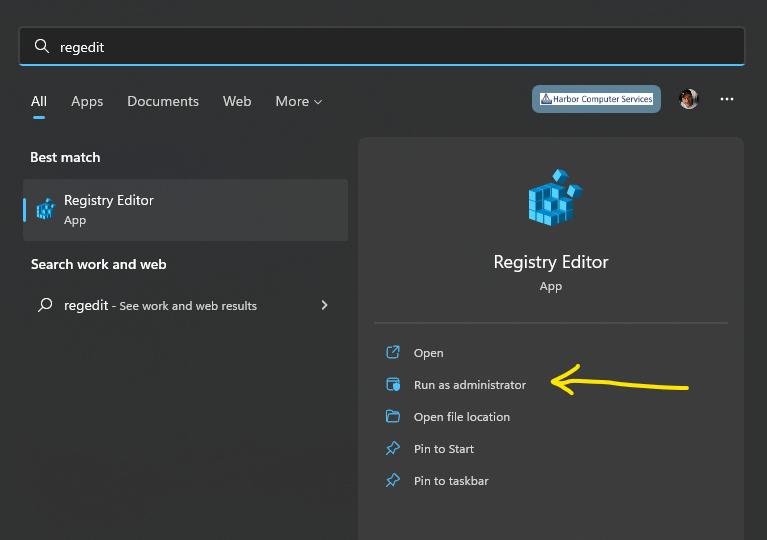Click the Pin to Start pin icon

tap(393, 449)
